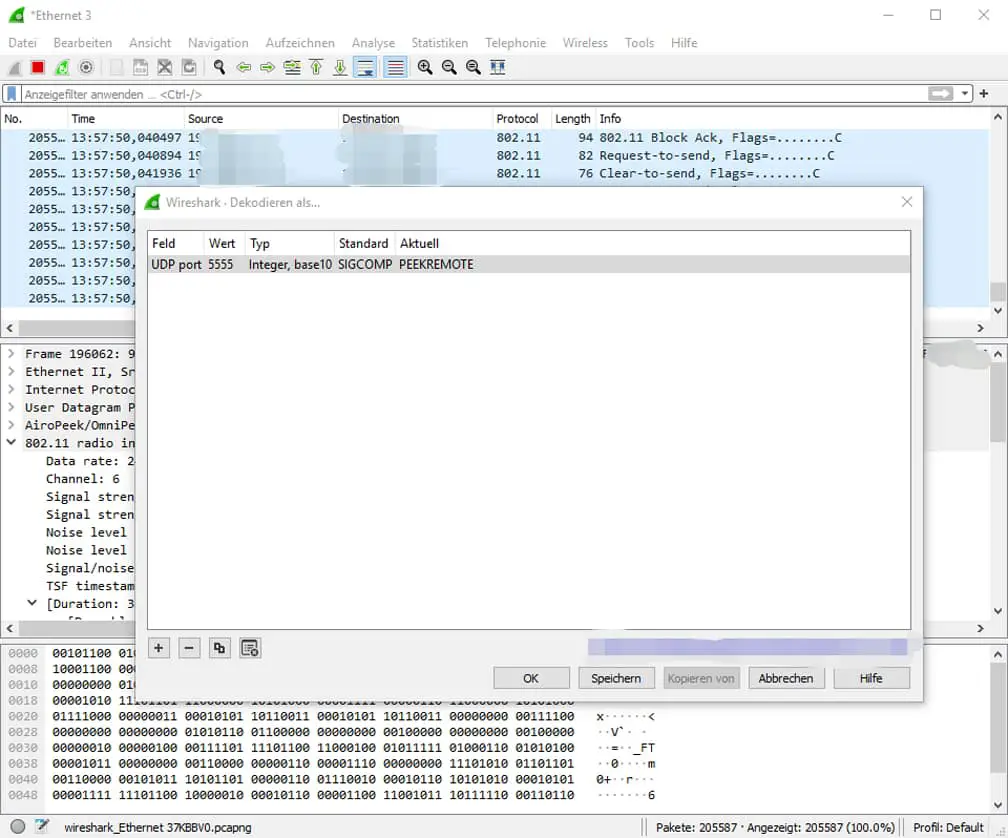
Task: Click the resize columns to content icon
Action: click(498, 67)
